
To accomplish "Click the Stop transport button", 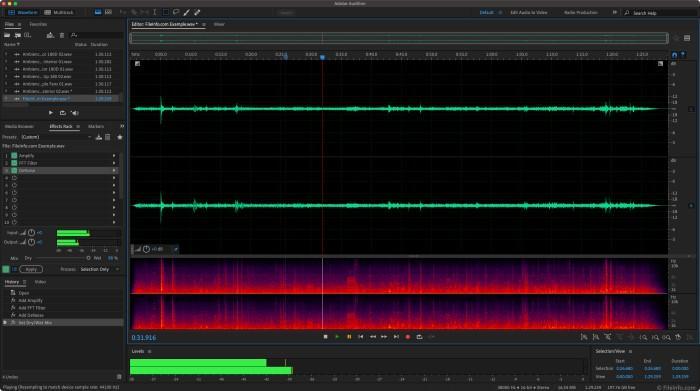I will pyautogui.click(x=325, y=337).
